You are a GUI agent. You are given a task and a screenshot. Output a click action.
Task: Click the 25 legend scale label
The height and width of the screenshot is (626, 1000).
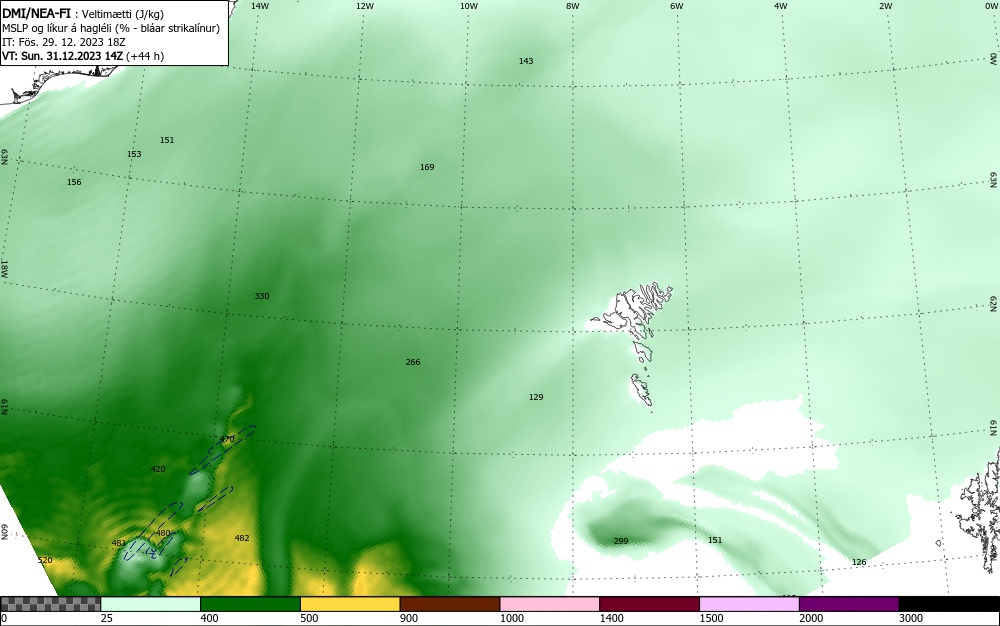click(107, 618)
